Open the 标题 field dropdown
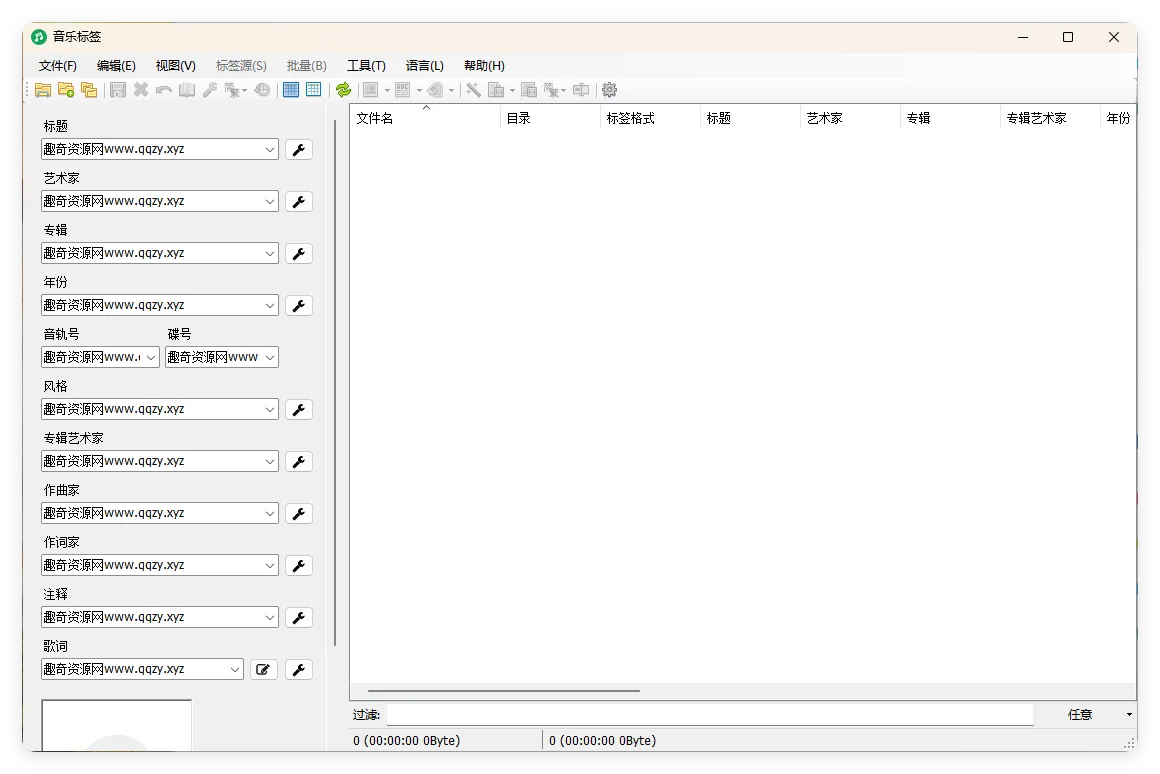Viewport: 1160px width, 774px height. pyautogui.click(x=270, y=148)
